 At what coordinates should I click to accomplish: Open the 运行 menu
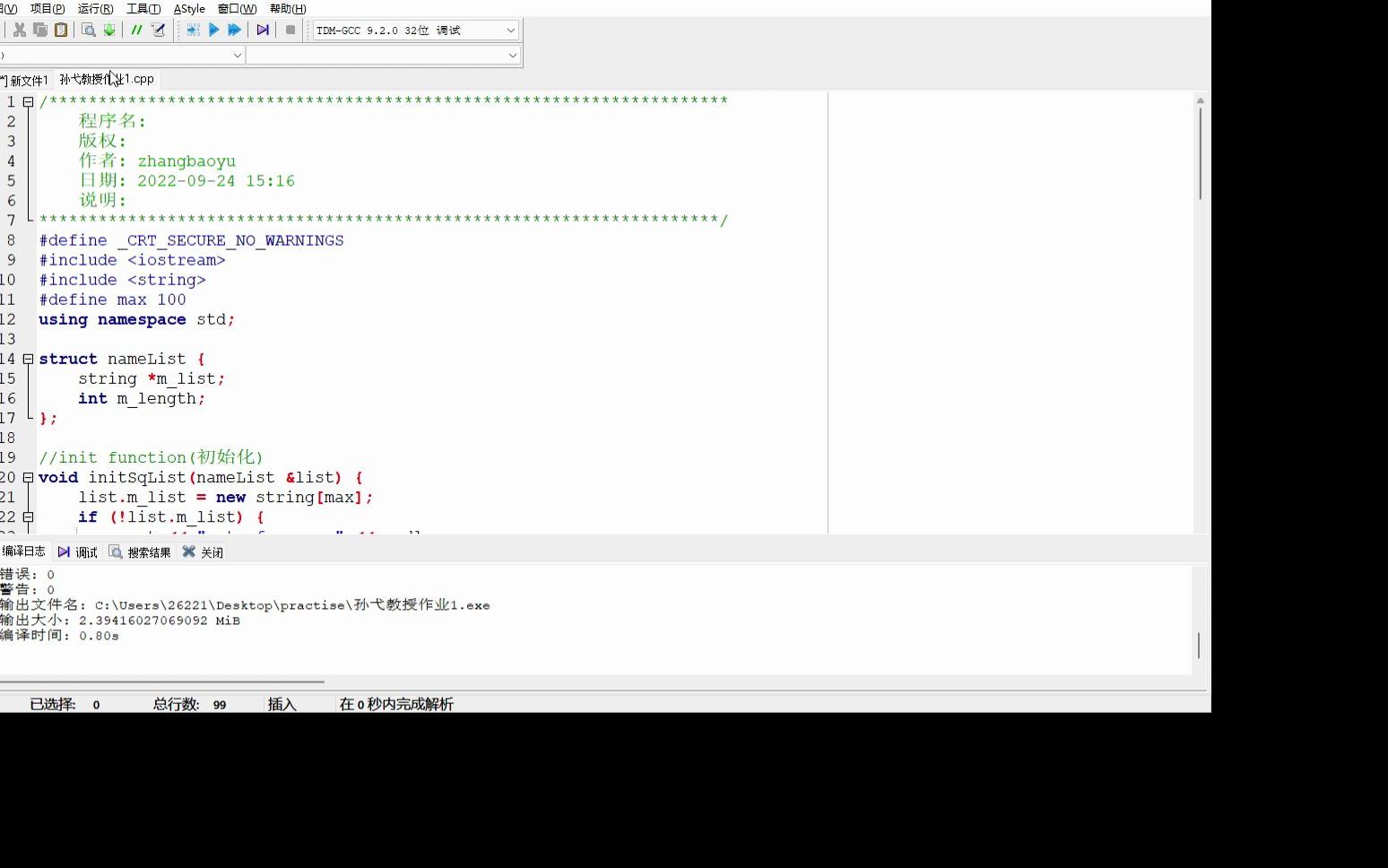pos(95,8)
